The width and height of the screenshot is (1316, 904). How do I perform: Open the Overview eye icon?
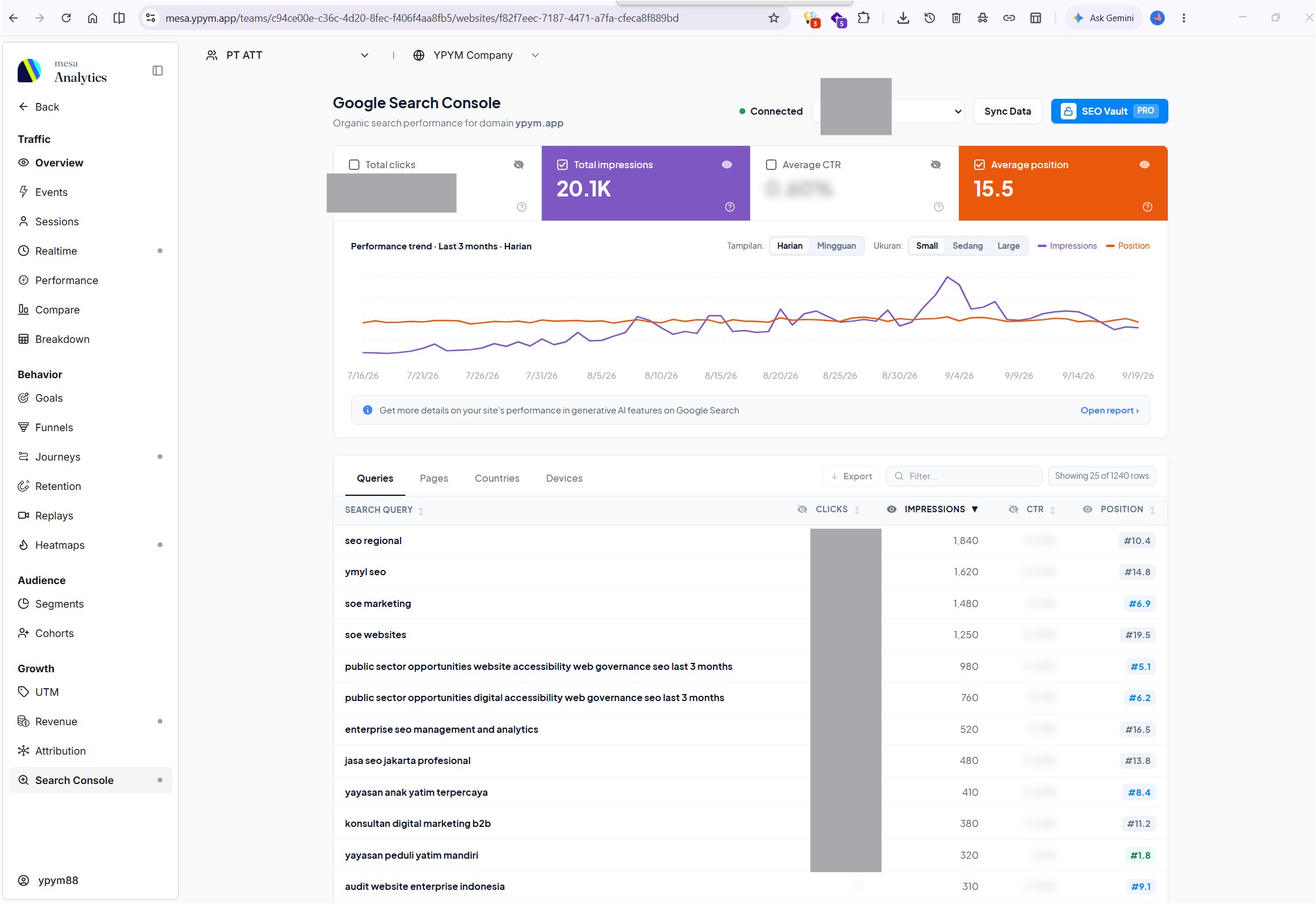coord(24,162)
